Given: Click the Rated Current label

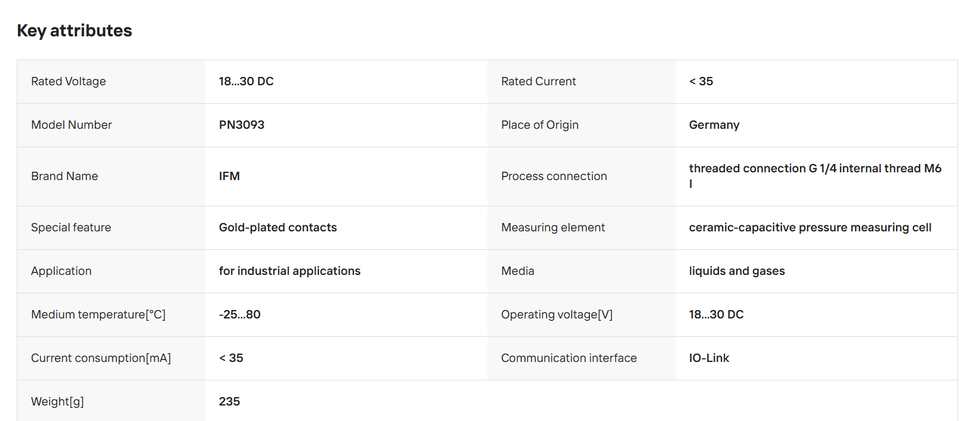Looking at the screenshot, I should (538, 81).
